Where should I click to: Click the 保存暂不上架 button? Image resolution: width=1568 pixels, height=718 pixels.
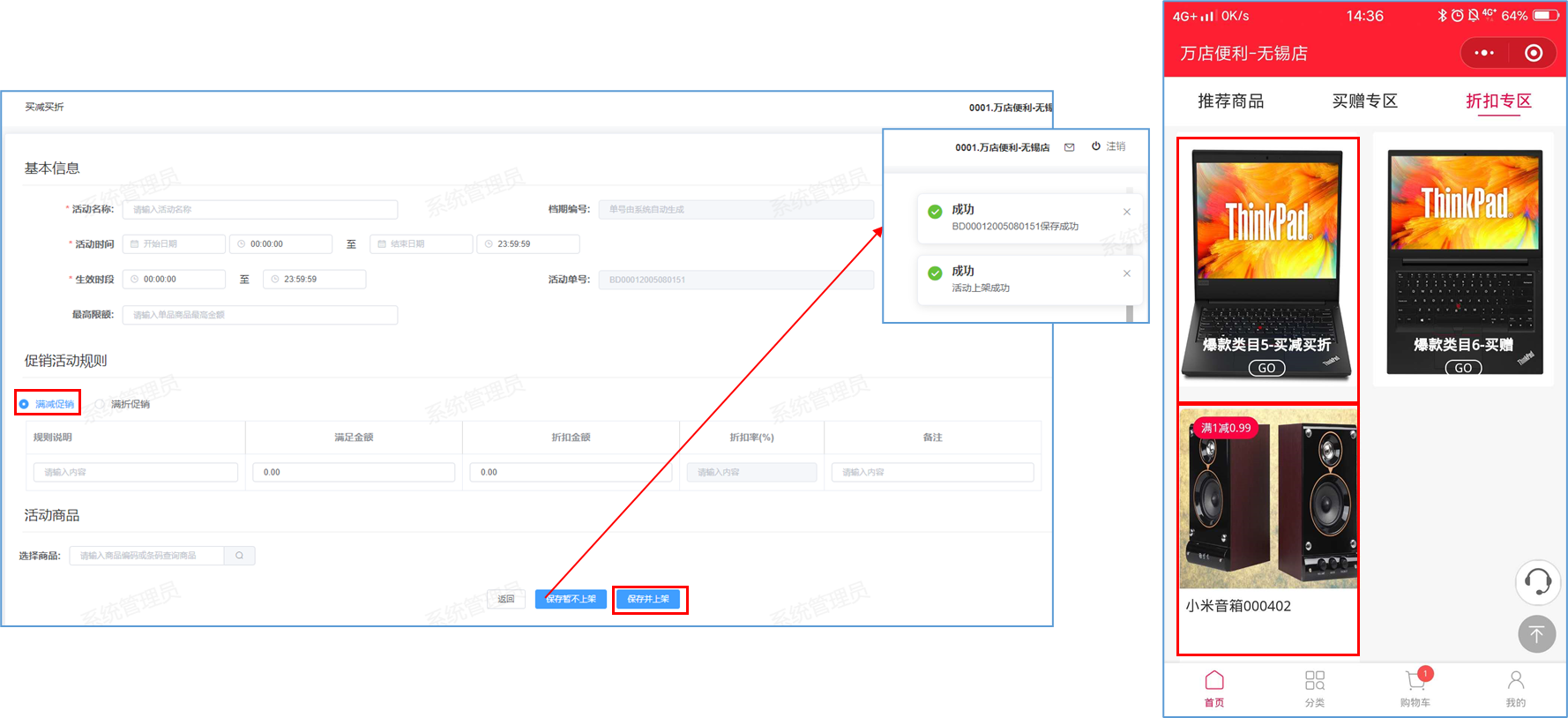(571, 599)
